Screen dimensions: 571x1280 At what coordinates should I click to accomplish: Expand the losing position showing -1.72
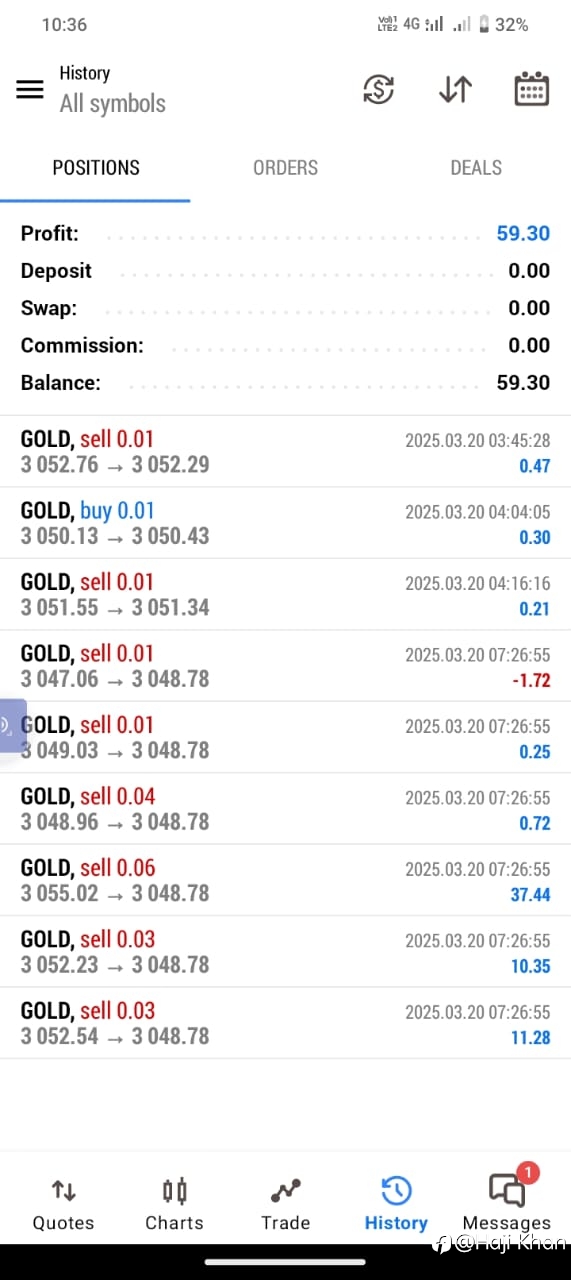click(x=285, y=666)
